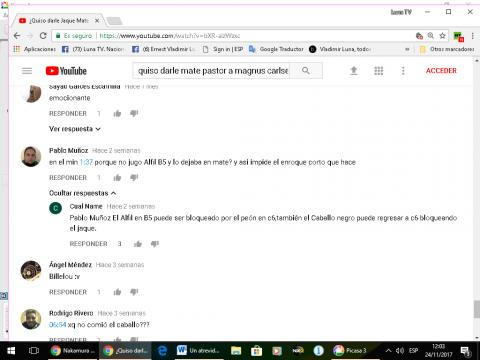
Task: Open the Microsoft Store taskbar icon
Action: [x=256, y=351]
